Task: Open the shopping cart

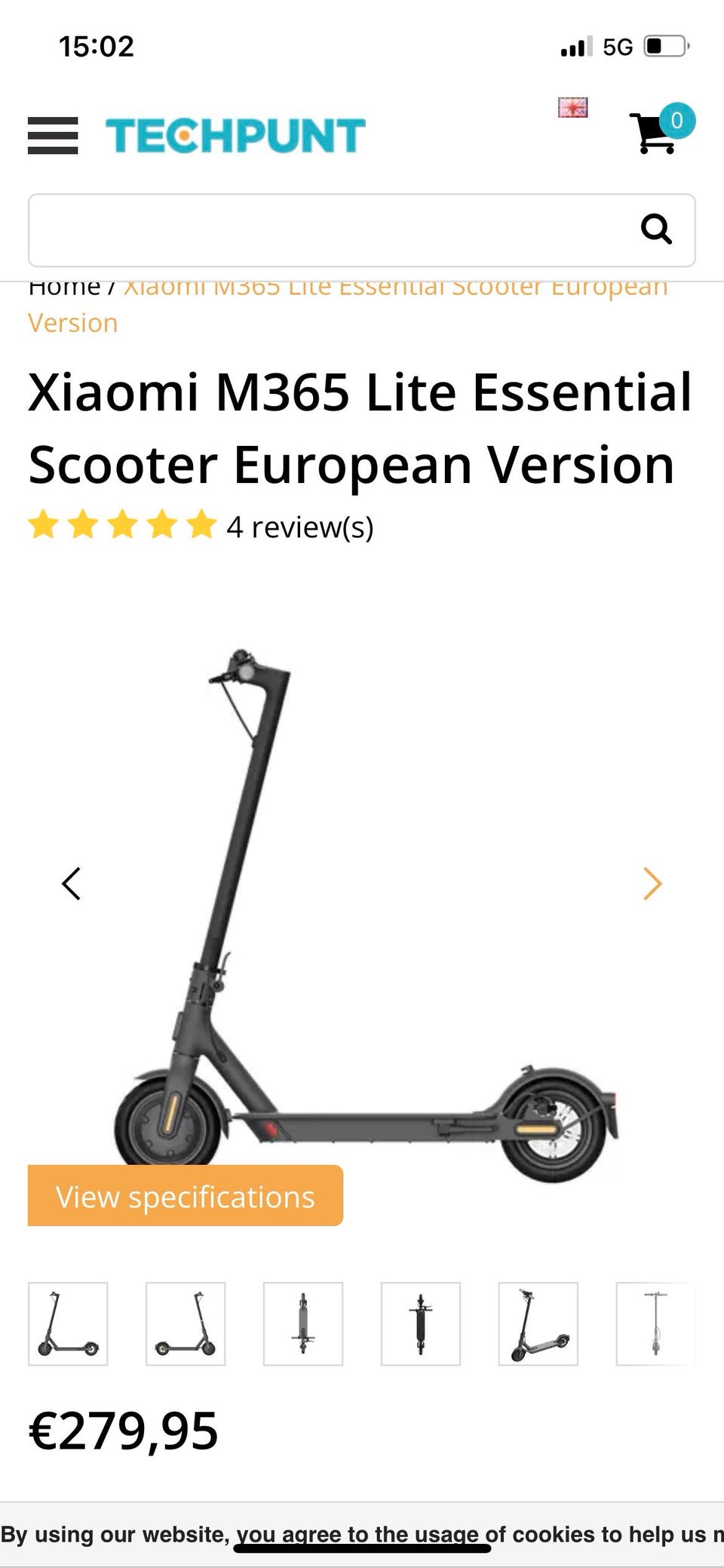Action: 661,129
